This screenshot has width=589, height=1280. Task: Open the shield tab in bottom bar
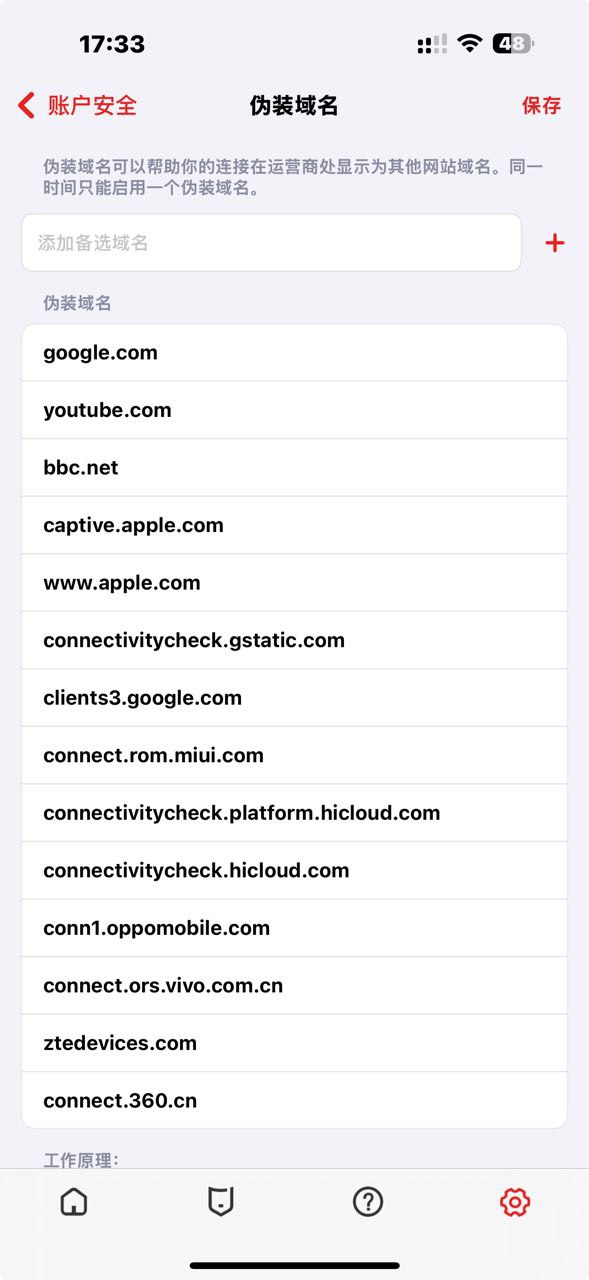221,1201
